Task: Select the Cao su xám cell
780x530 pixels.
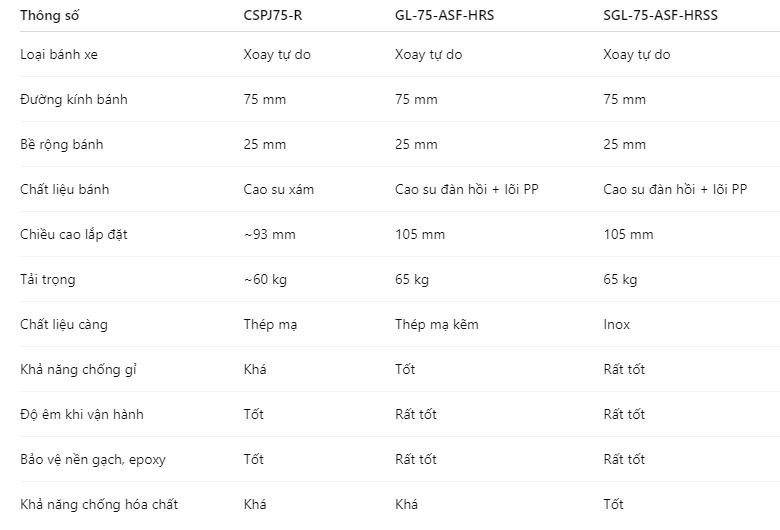Action: [x=279, y=189]
